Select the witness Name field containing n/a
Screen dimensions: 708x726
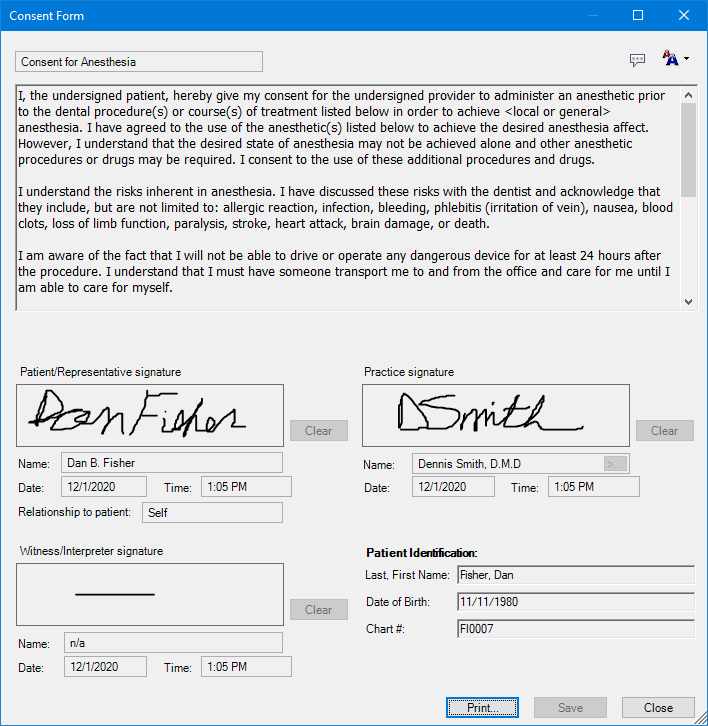point(171,642)
